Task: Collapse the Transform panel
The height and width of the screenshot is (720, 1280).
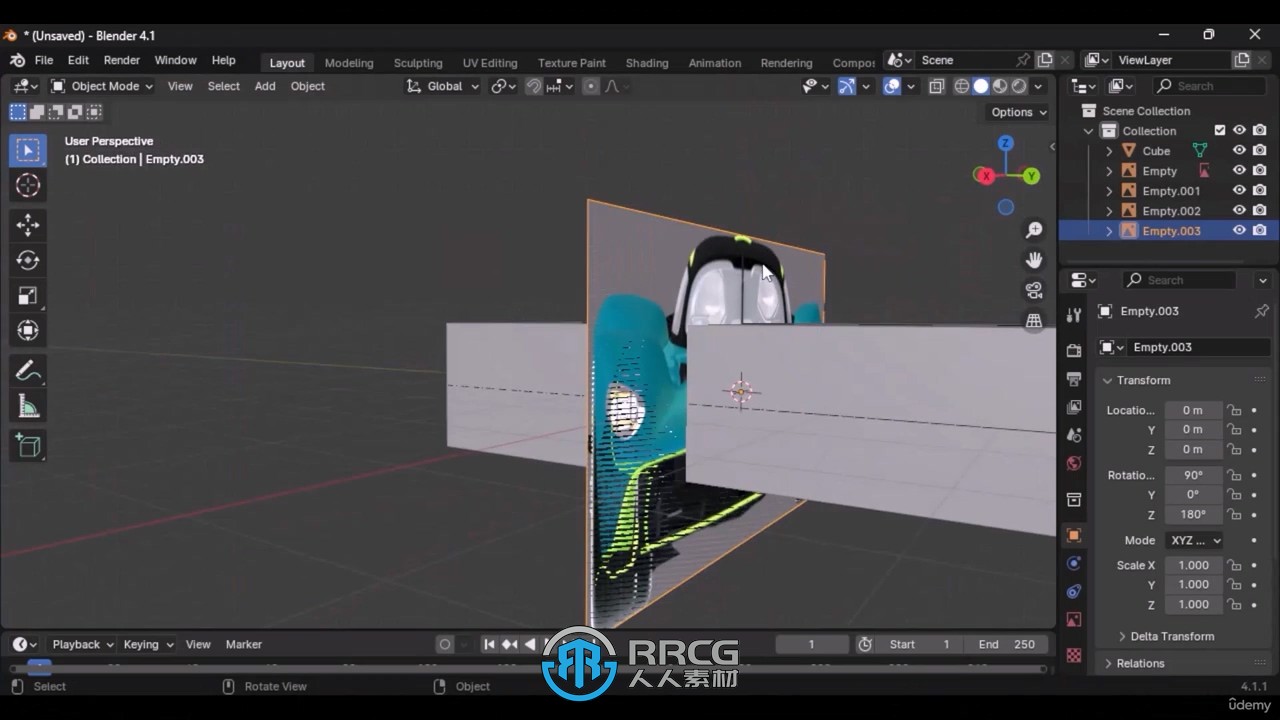Action: coord(1107,380)
